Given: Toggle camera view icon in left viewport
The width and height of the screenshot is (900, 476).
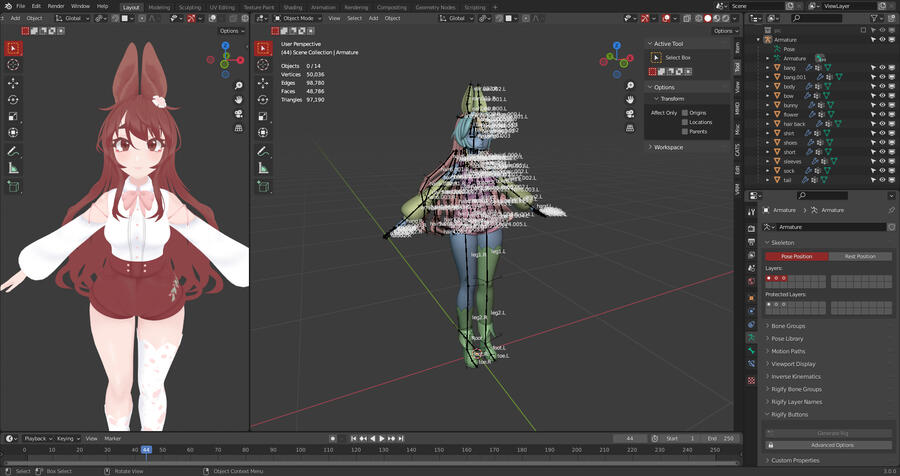Looking at the screenshot, I should click(x=239, y=114).
